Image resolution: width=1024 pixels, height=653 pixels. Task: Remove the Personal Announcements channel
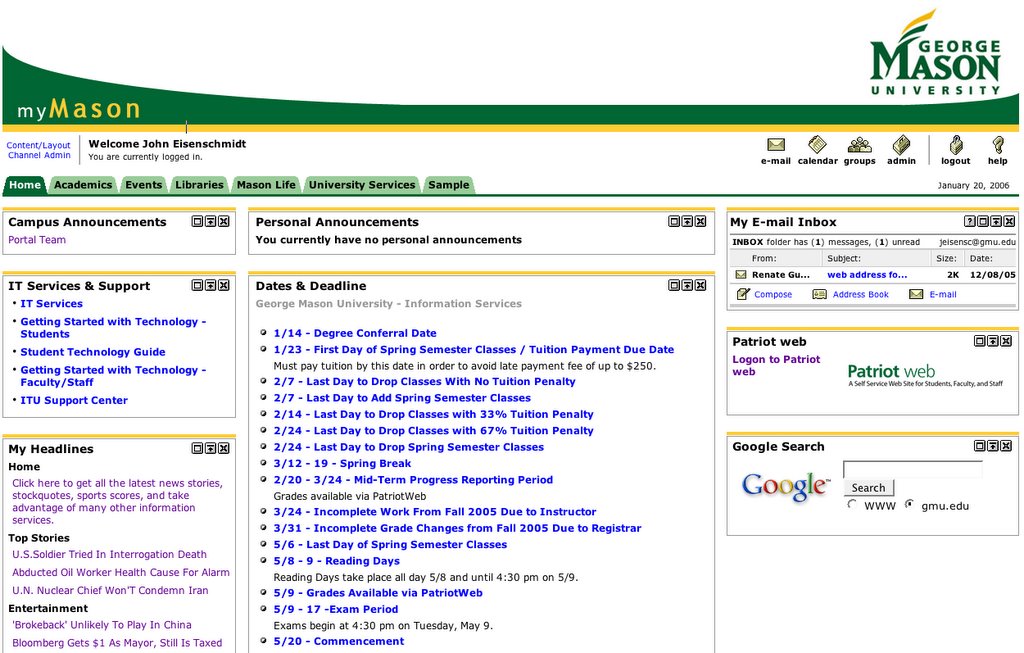click(x=700, y=221)
